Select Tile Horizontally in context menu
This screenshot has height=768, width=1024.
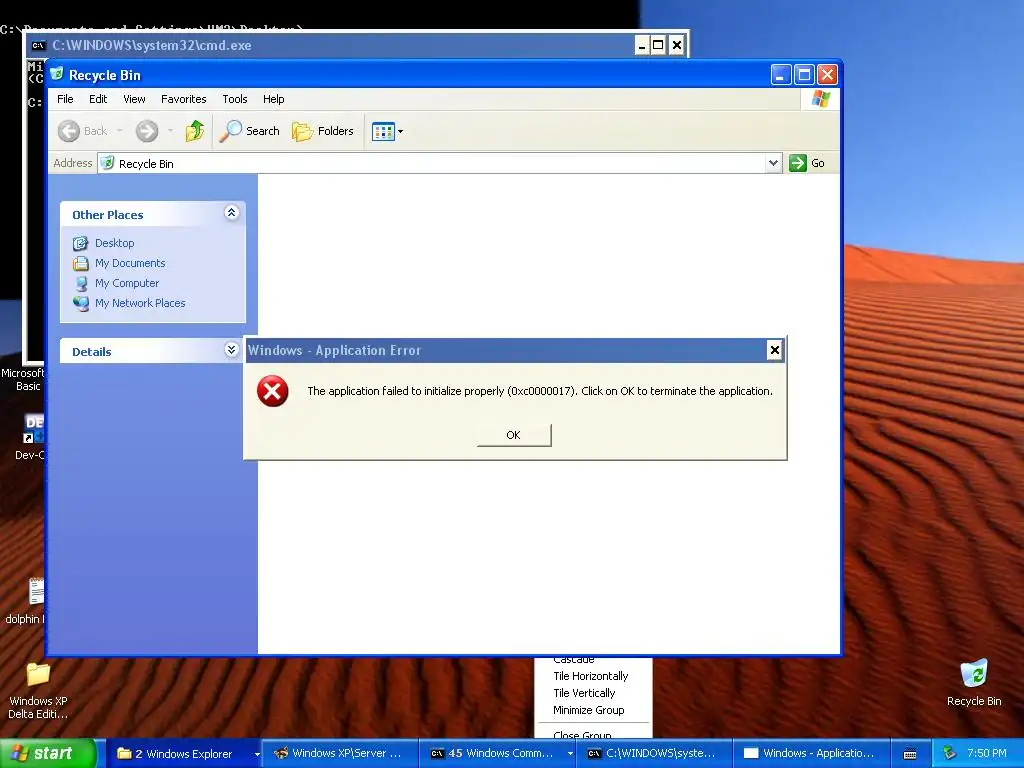590,676
